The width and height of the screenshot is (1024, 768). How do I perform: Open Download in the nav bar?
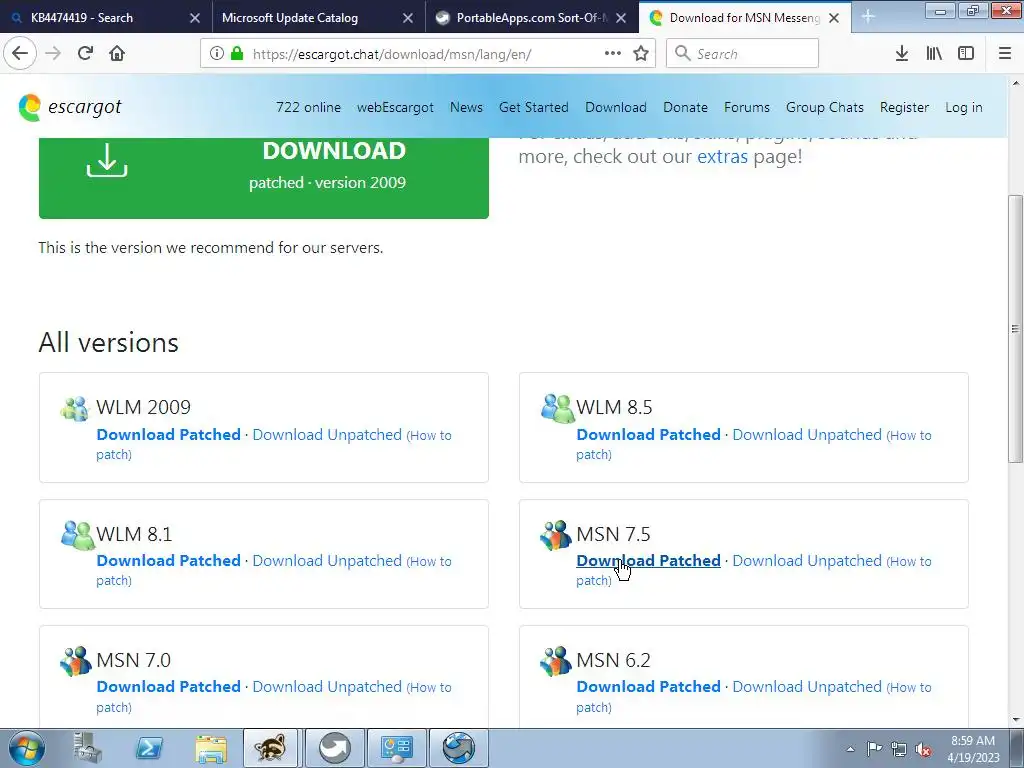tap(616, 107)
